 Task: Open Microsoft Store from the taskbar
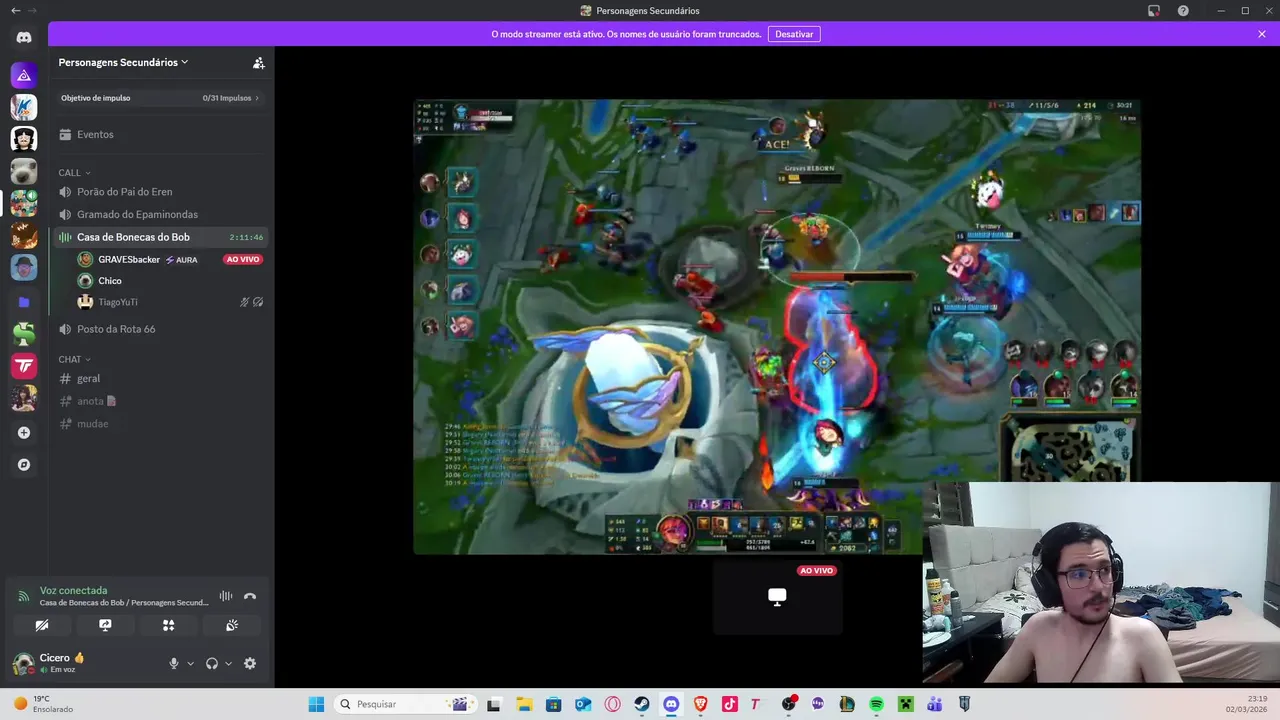[x=553, y=704]
